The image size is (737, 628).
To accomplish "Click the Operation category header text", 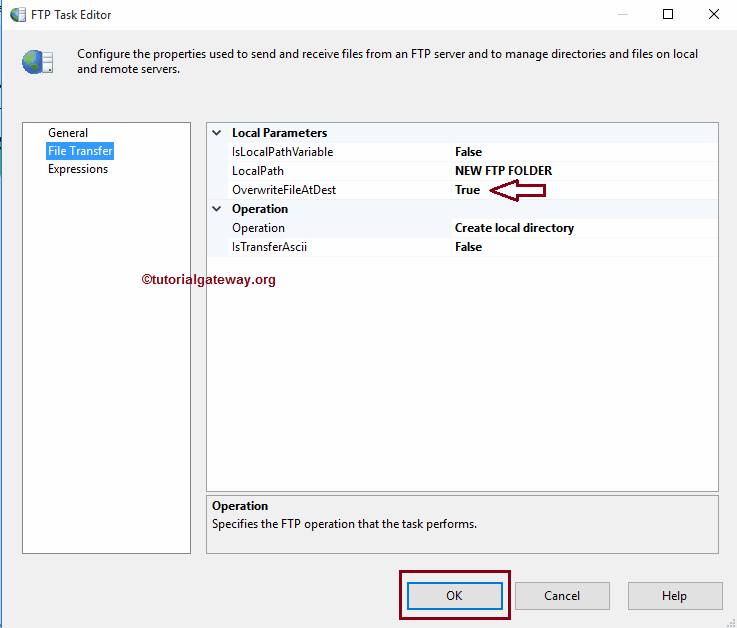I will [259, 209].
